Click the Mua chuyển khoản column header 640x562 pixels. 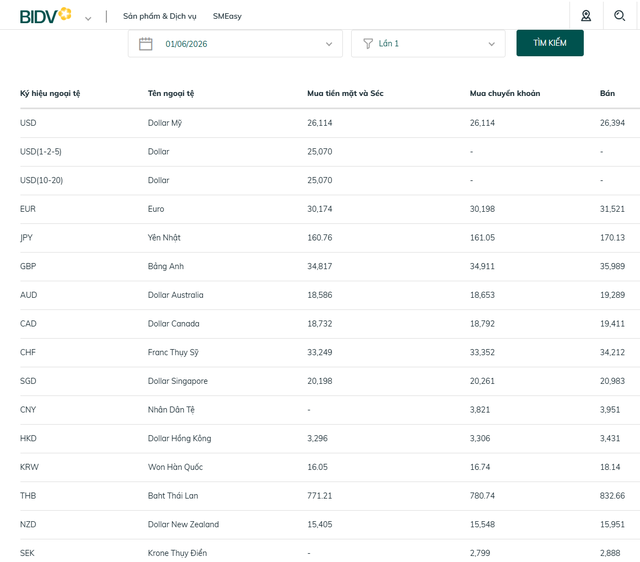(505, 93)
